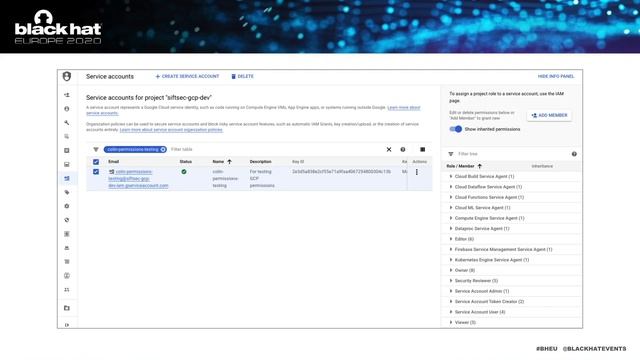Toggle the header select-all checkbox
Screen dimensions: 640x360
[96, 162]
